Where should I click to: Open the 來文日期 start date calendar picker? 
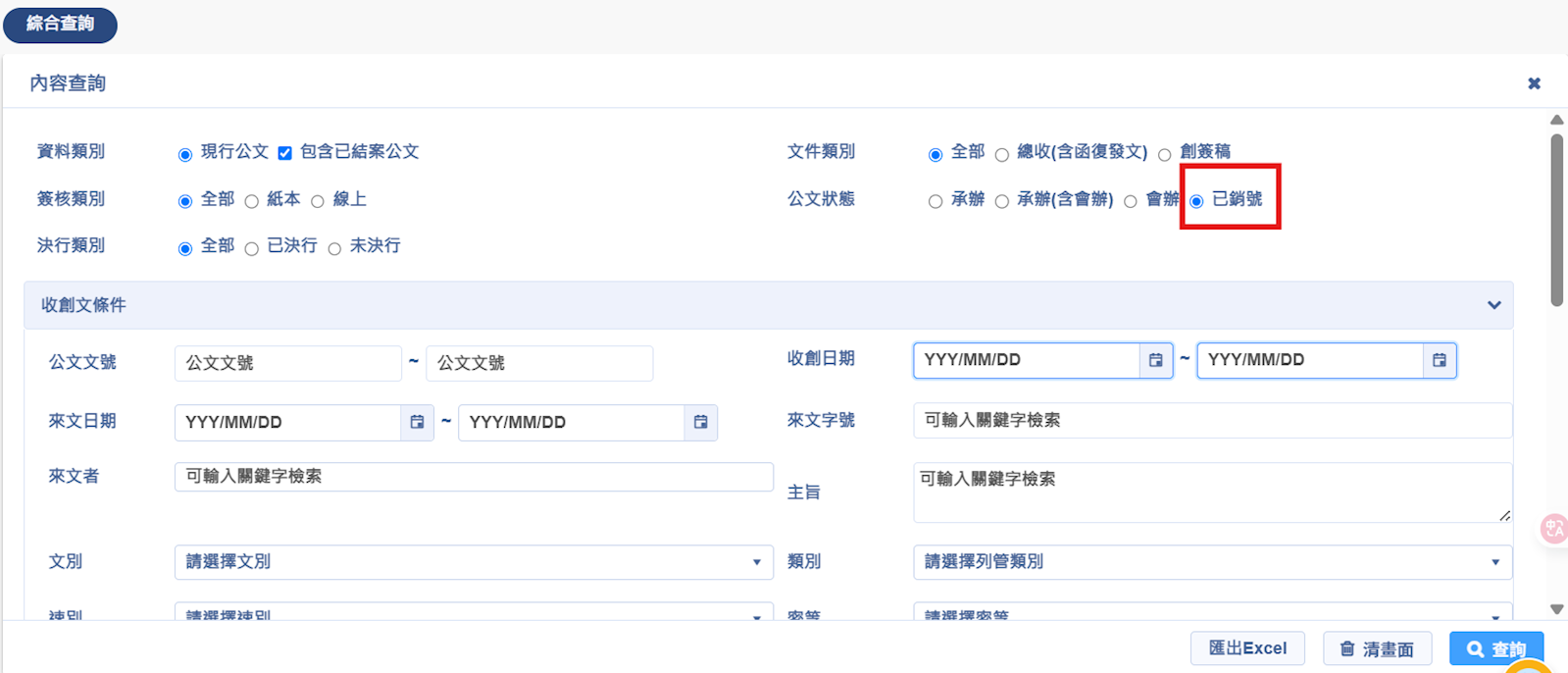[417, 422]
